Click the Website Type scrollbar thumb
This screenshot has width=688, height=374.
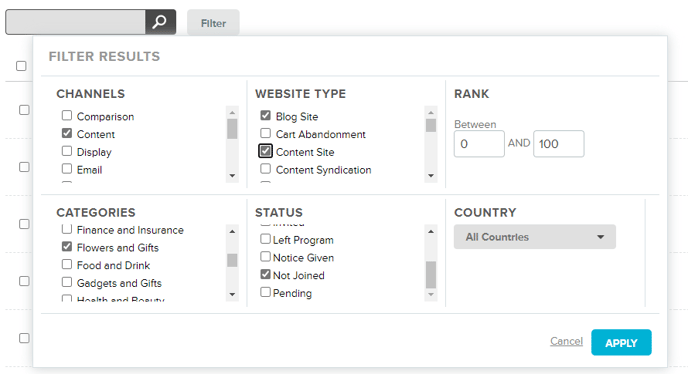click(431, 126)
